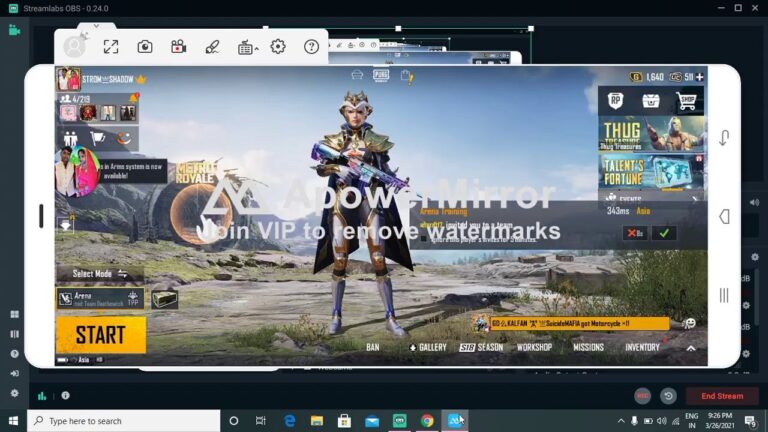Open Streamlabs layout grid icon in sidebar
This screenshot has width=768, height=432.
pos(14,314)
